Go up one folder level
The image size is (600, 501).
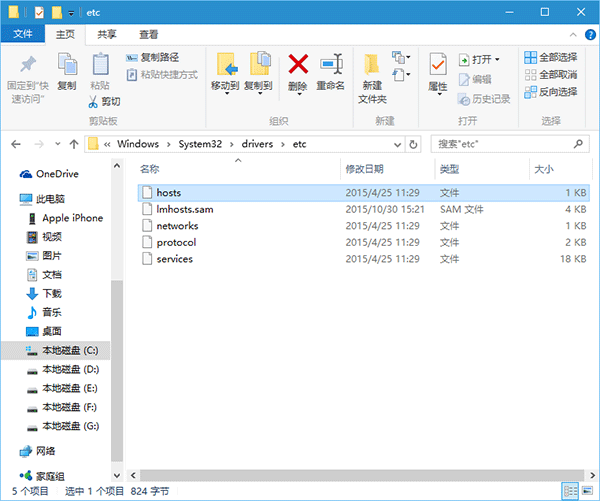tap(74, 144)
